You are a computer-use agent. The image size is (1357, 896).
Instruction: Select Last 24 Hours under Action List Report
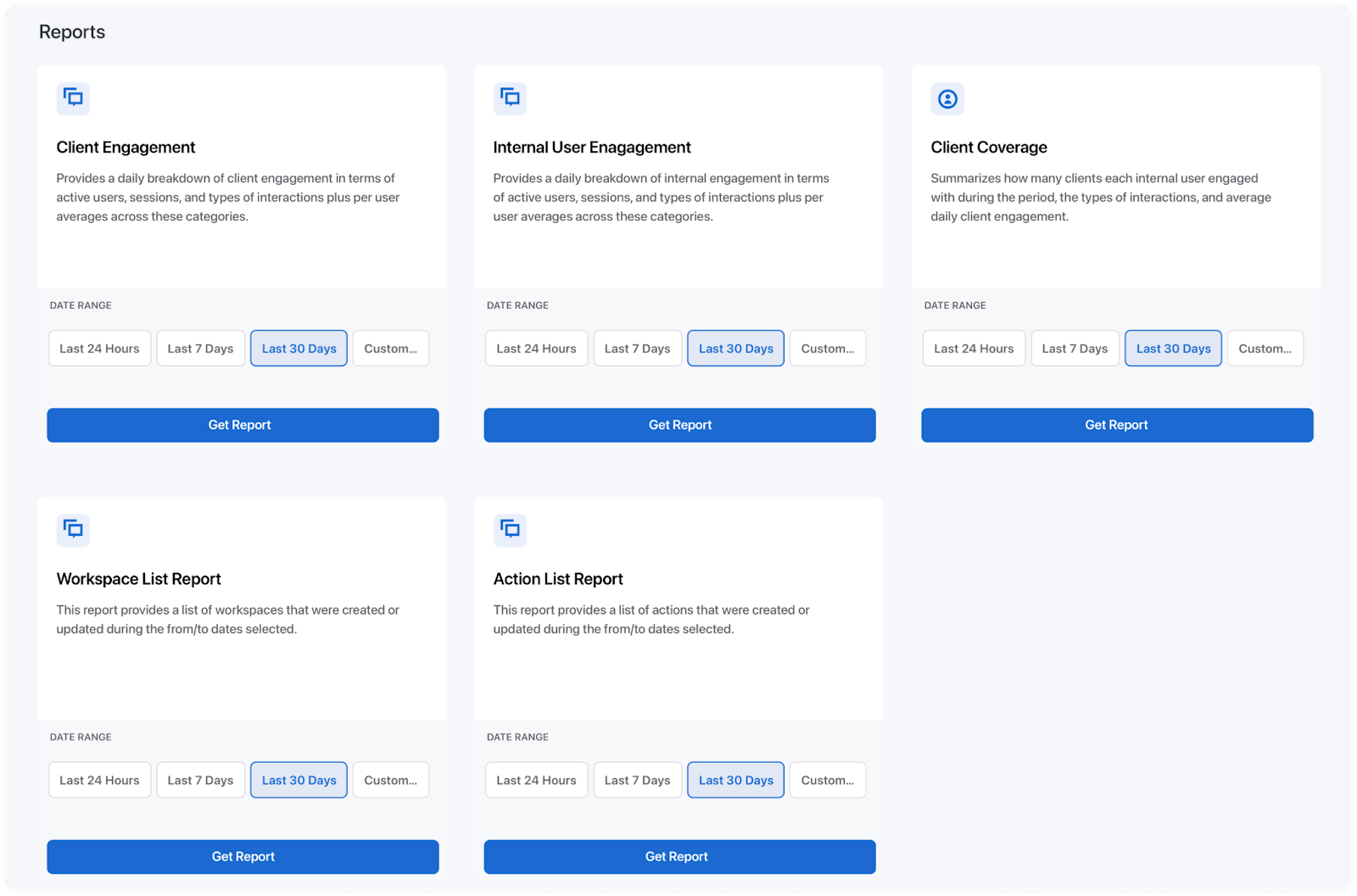[x=536, y=779]
